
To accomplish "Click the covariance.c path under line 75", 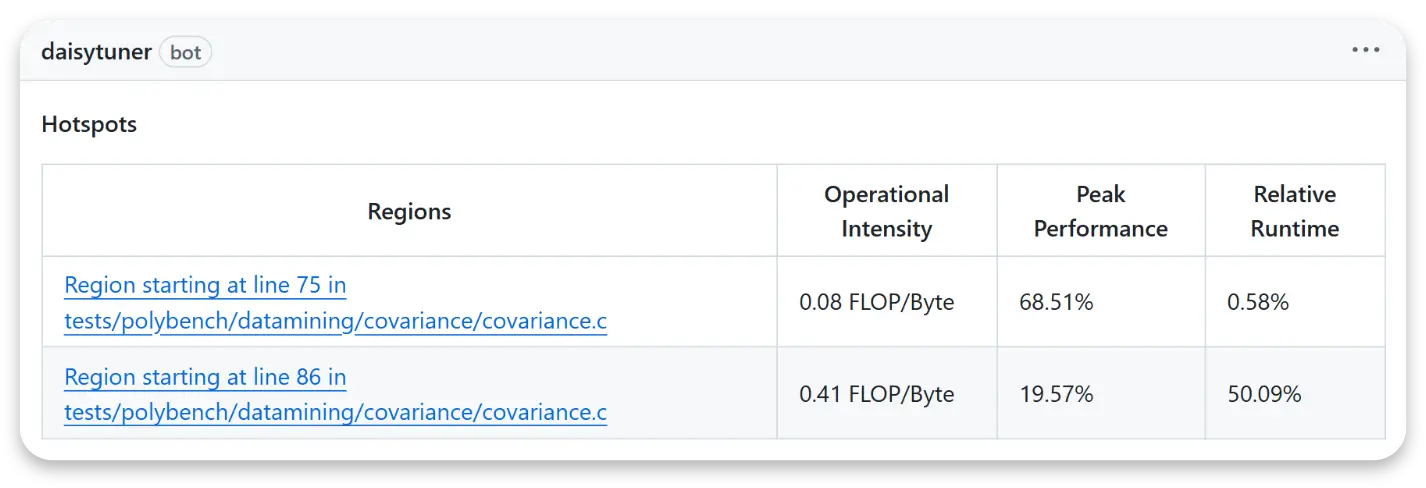I will (x=335, y=322).
